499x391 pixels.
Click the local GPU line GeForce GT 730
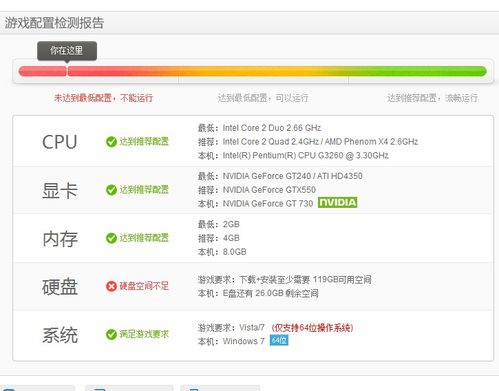pos(255,204)
